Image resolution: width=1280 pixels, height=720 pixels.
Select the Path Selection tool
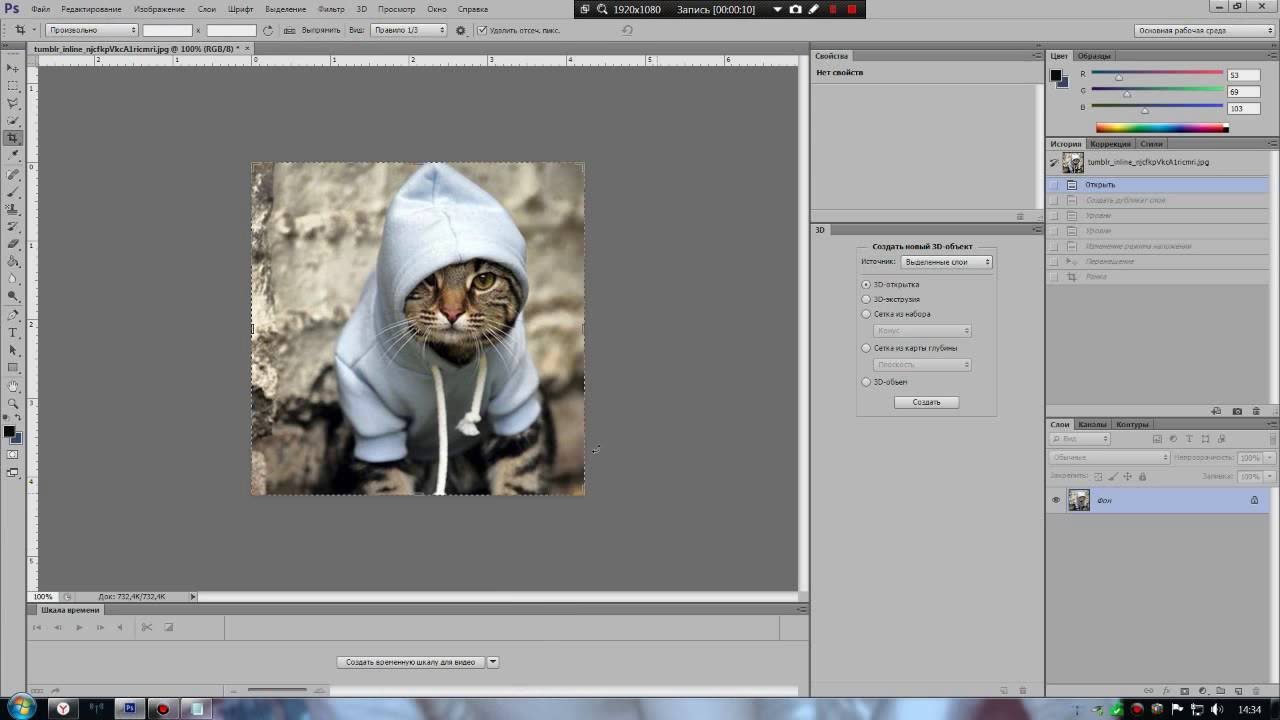(13, 350)
